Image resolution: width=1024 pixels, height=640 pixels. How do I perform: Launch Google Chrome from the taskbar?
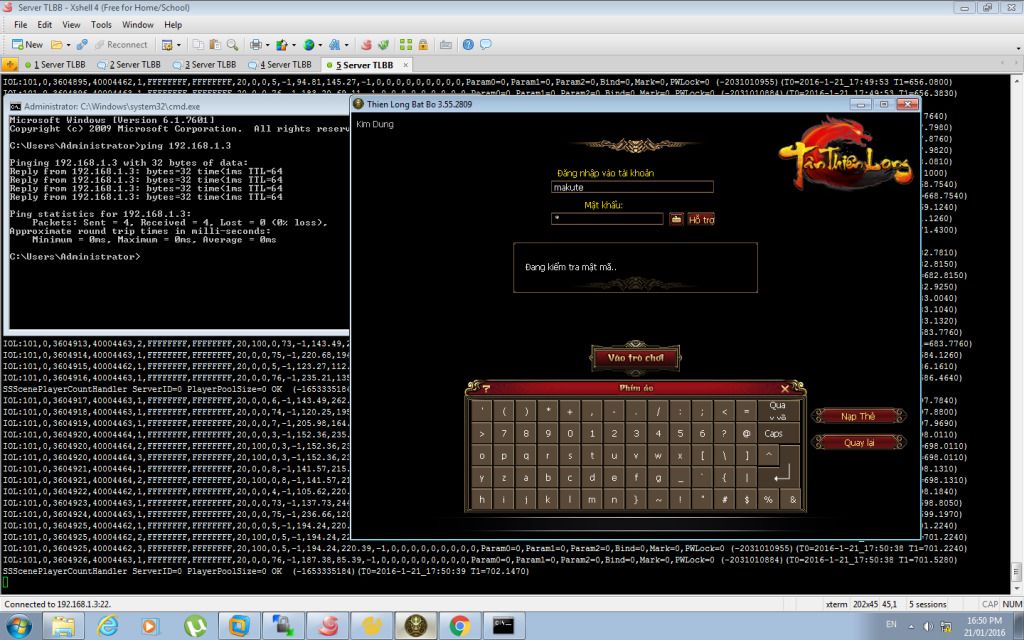460,626
